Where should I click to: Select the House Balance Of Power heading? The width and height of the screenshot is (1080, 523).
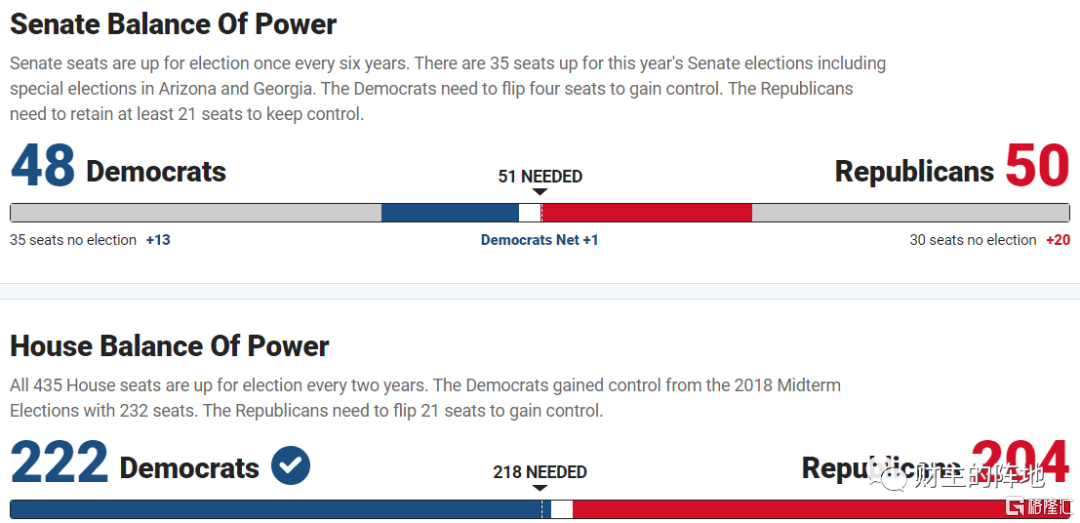tap(169, 346)
